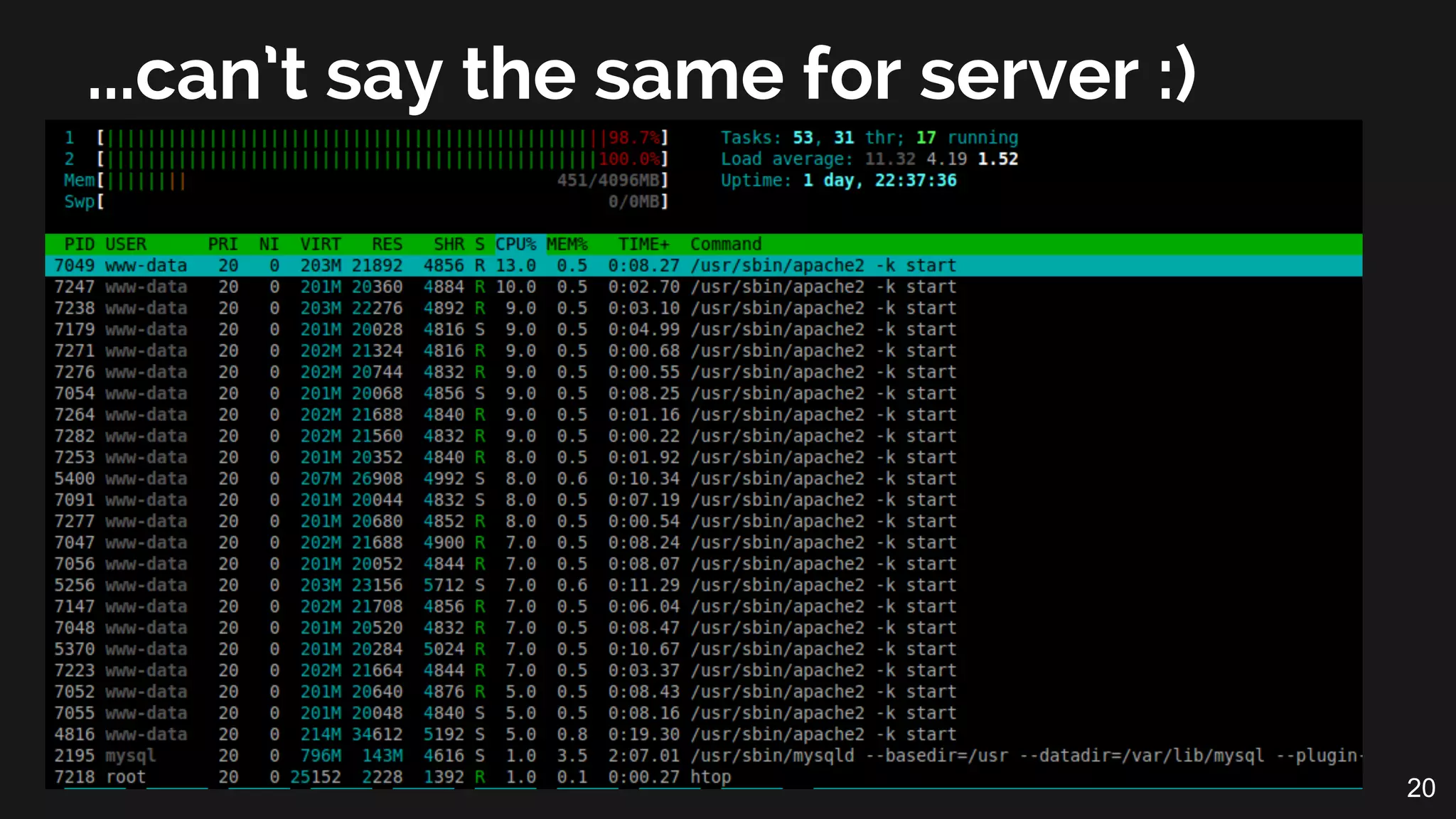1456x819 pixels.
Task: Select process row PID 7179
Action: coord(704,330)
